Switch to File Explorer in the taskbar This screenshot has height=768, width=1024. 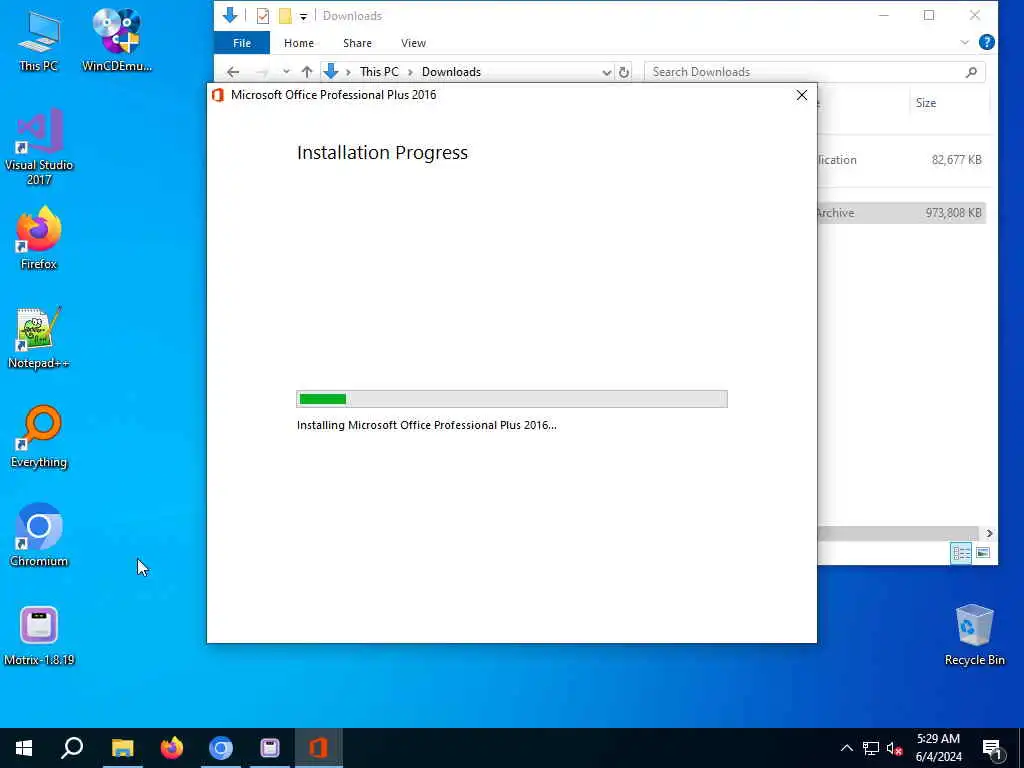click(122, 748)
